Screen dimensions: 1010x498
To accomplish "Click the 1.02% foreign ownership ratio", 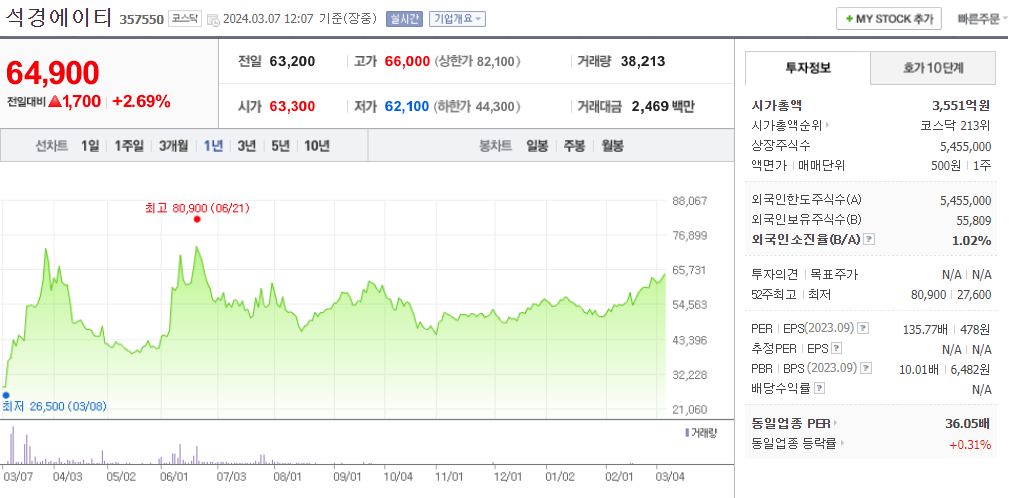I will 971,240.
